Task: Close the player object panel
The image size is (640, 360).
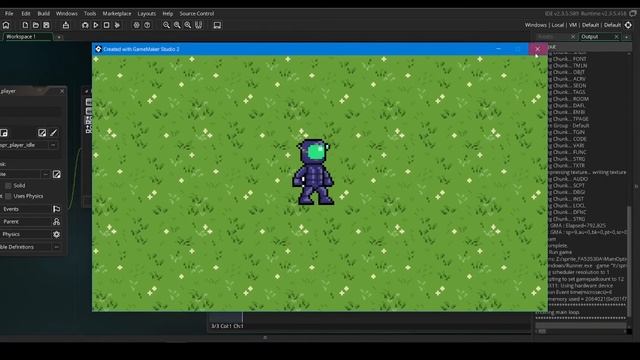Action: (62, 91)
